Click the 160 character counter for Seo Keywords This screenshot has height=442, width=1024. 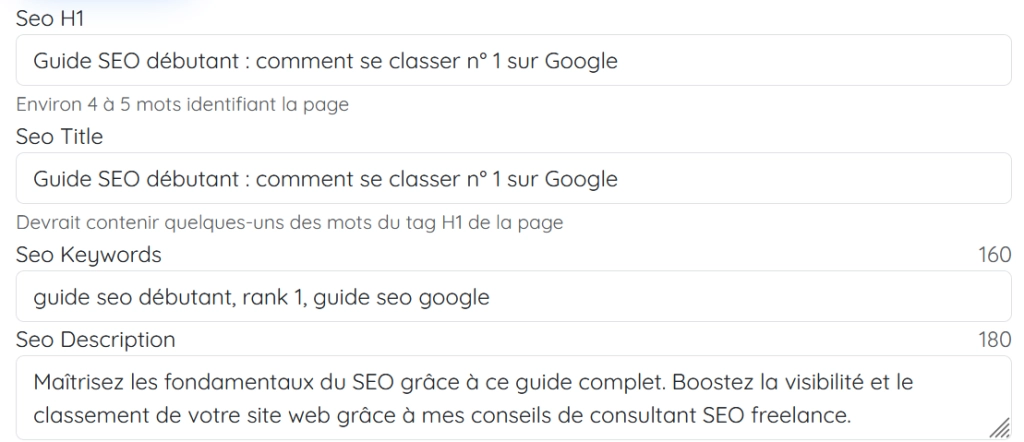pyautogui.click(x=995, y=255)
